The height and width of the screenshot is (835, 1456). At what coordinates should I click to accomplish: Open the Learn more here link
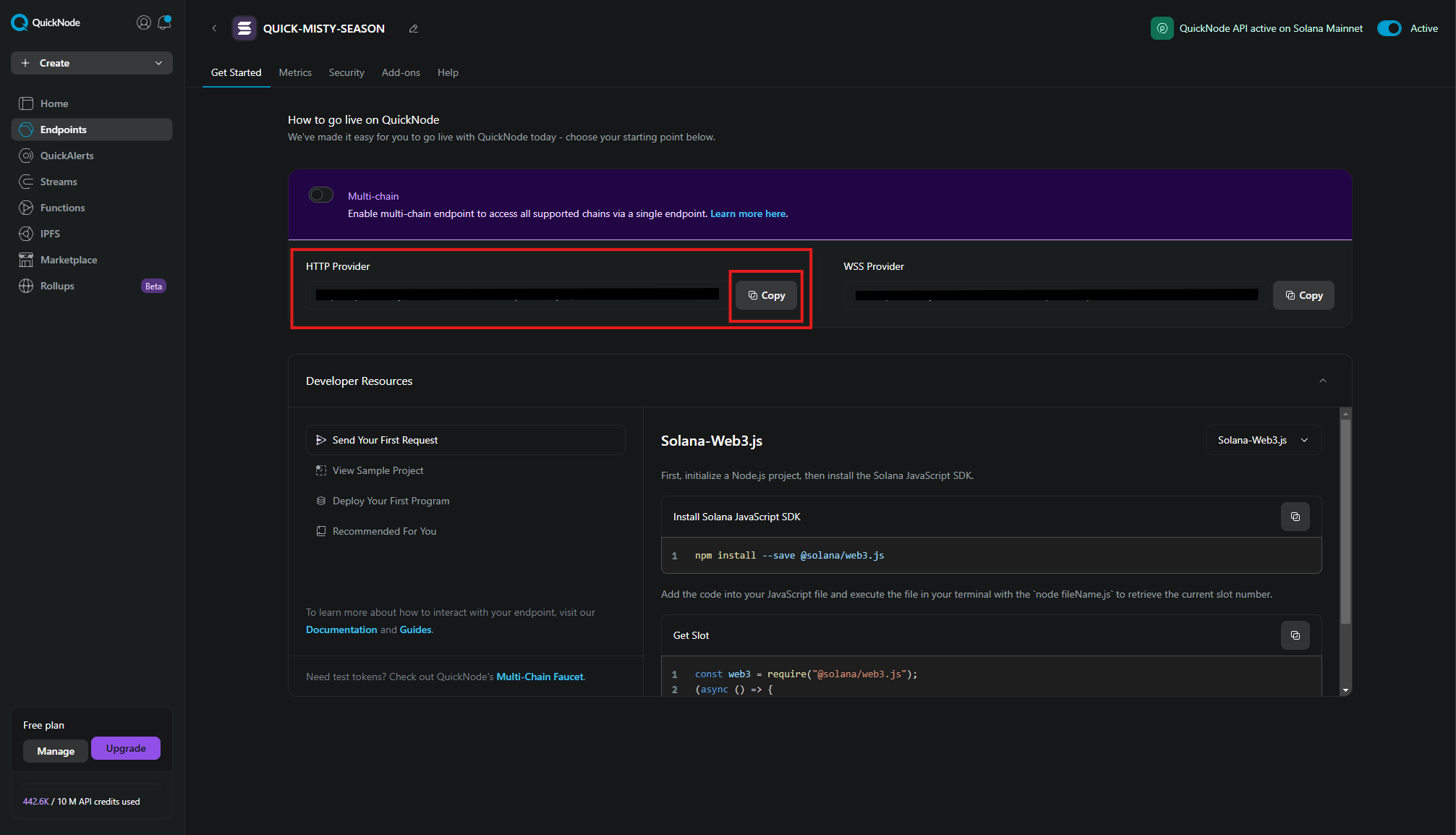tap(748, 213)
